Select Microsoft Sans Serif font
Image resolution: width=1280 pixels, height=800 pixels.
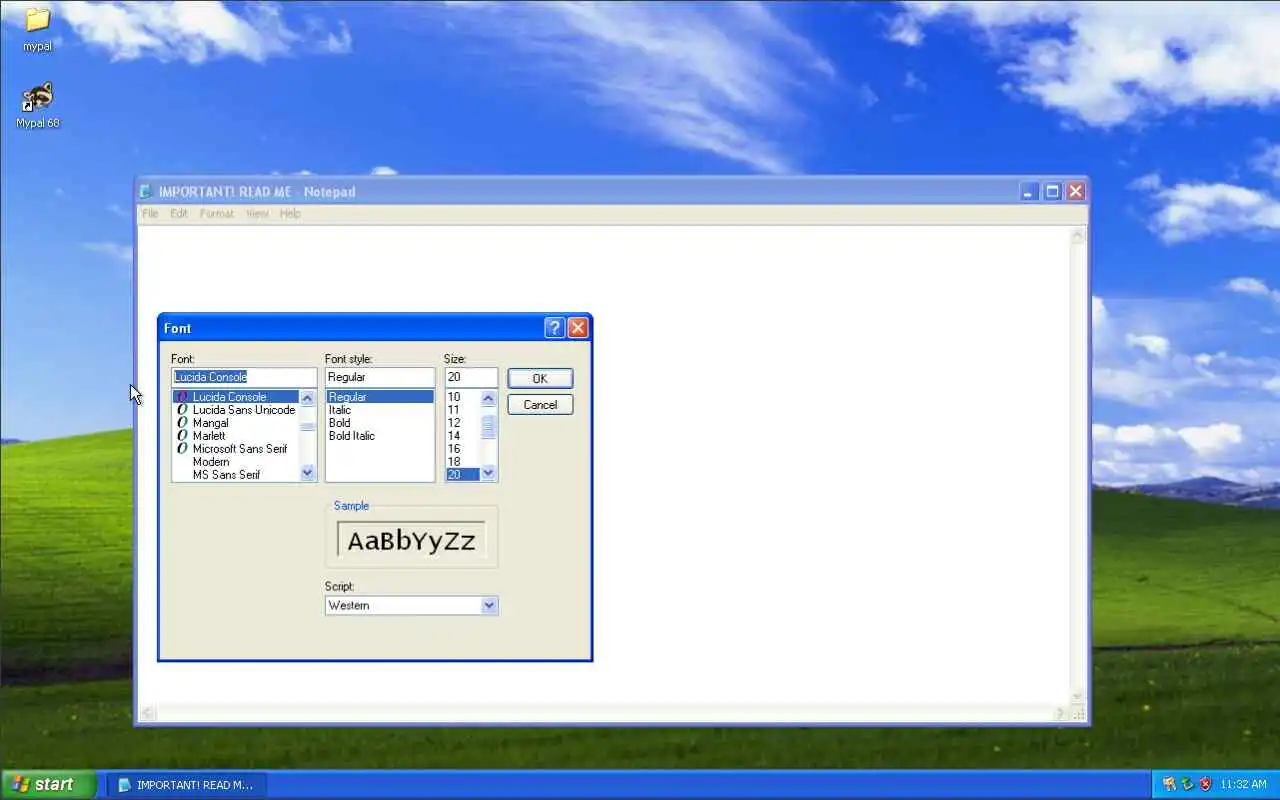(236, 449)
